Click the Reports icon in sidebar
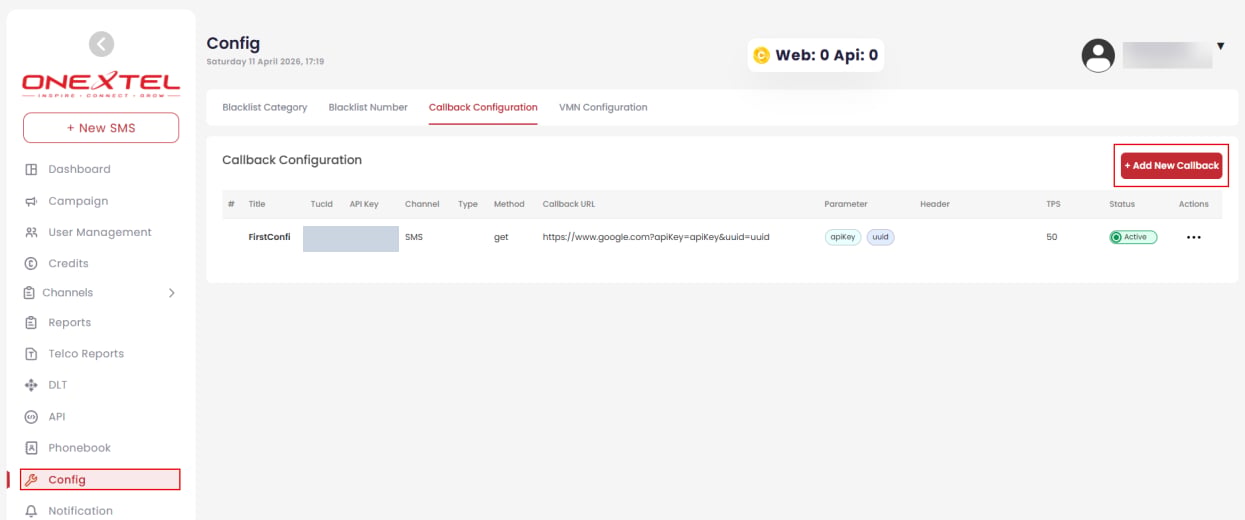The width and height of the screenshot is (1245, 520). (31, 323)
